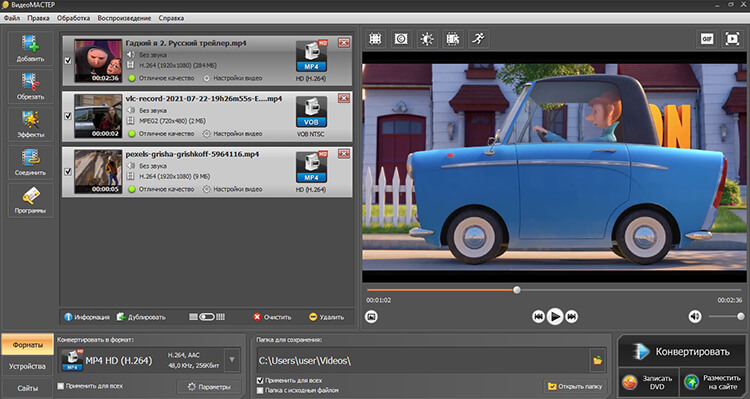750x399 pixels.
Task: Click the crop video icon above preview
Action: click(375, 39)
